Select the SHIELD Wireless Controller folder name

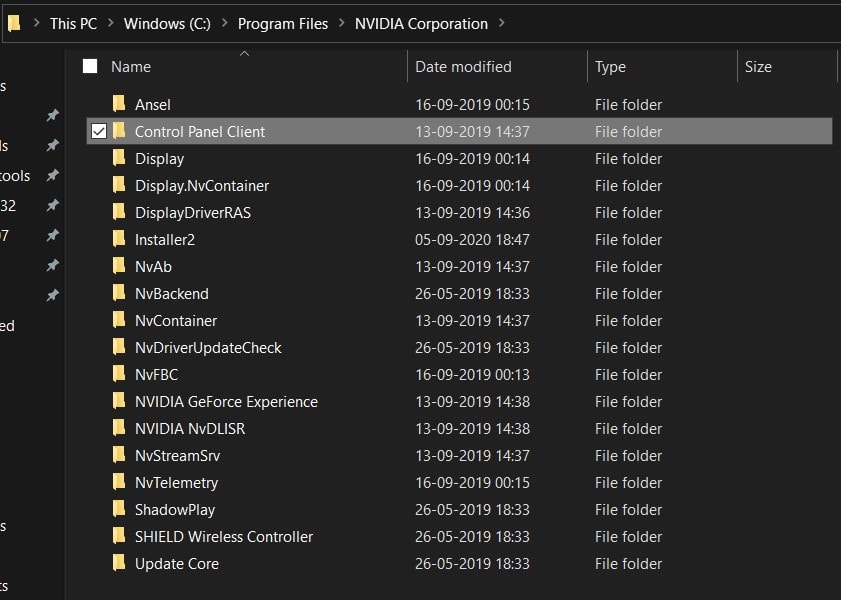point(224,536)
